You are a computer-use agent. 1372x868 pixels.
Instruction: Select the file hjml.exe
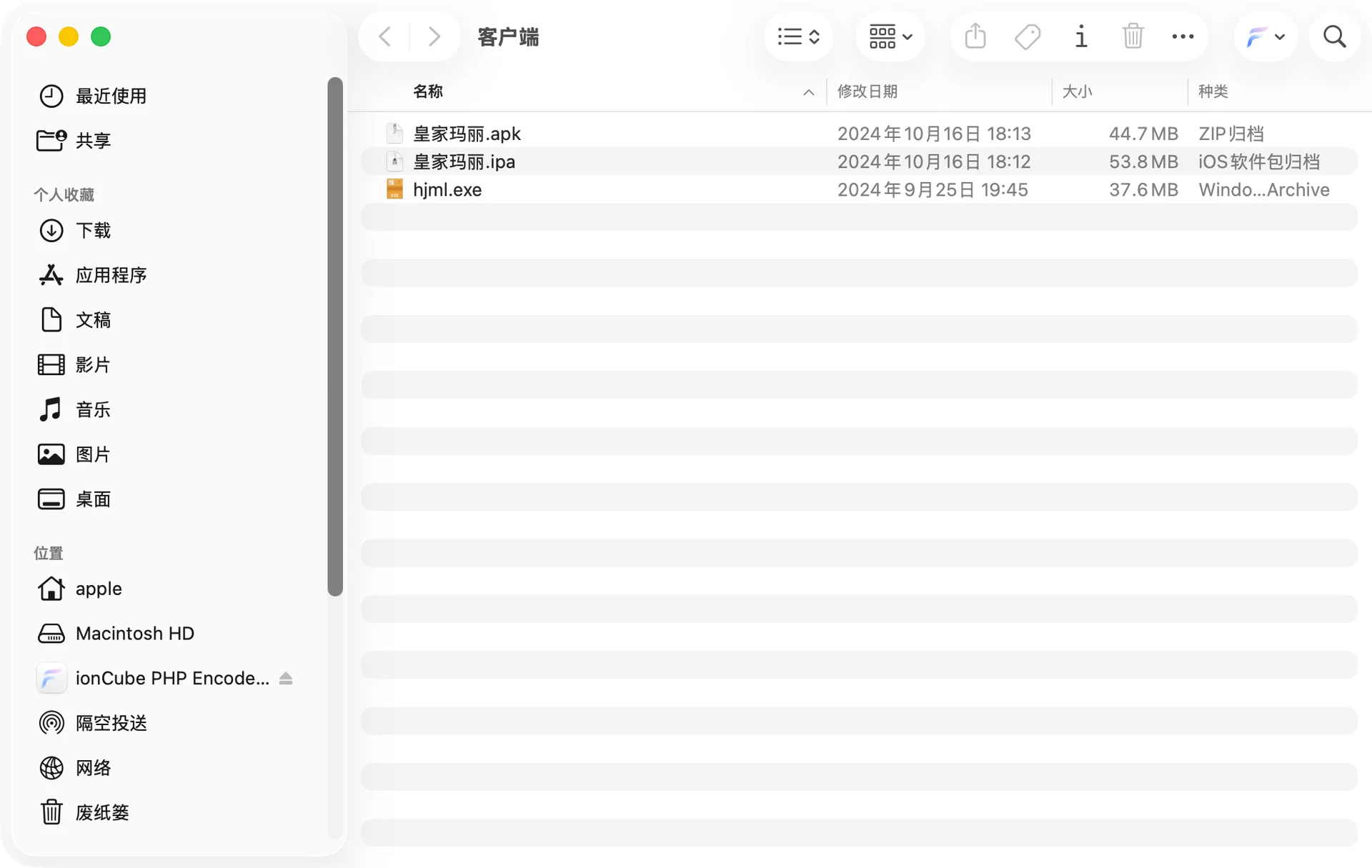point(859,189)
